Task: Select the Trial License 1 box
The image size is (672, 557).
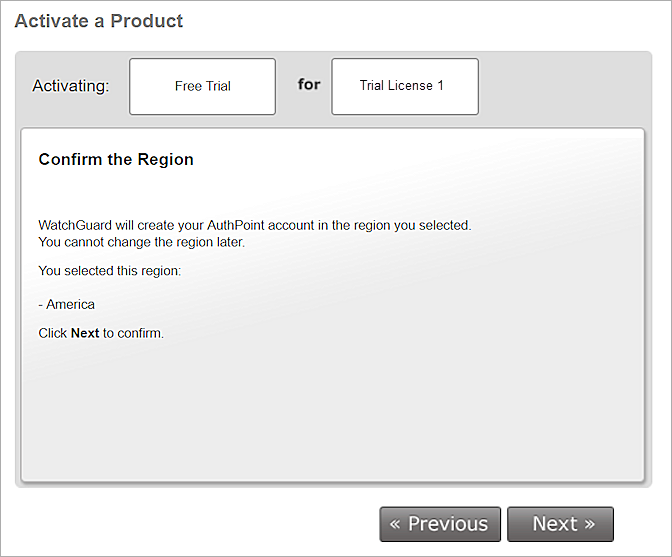Action: pos(404,86)
